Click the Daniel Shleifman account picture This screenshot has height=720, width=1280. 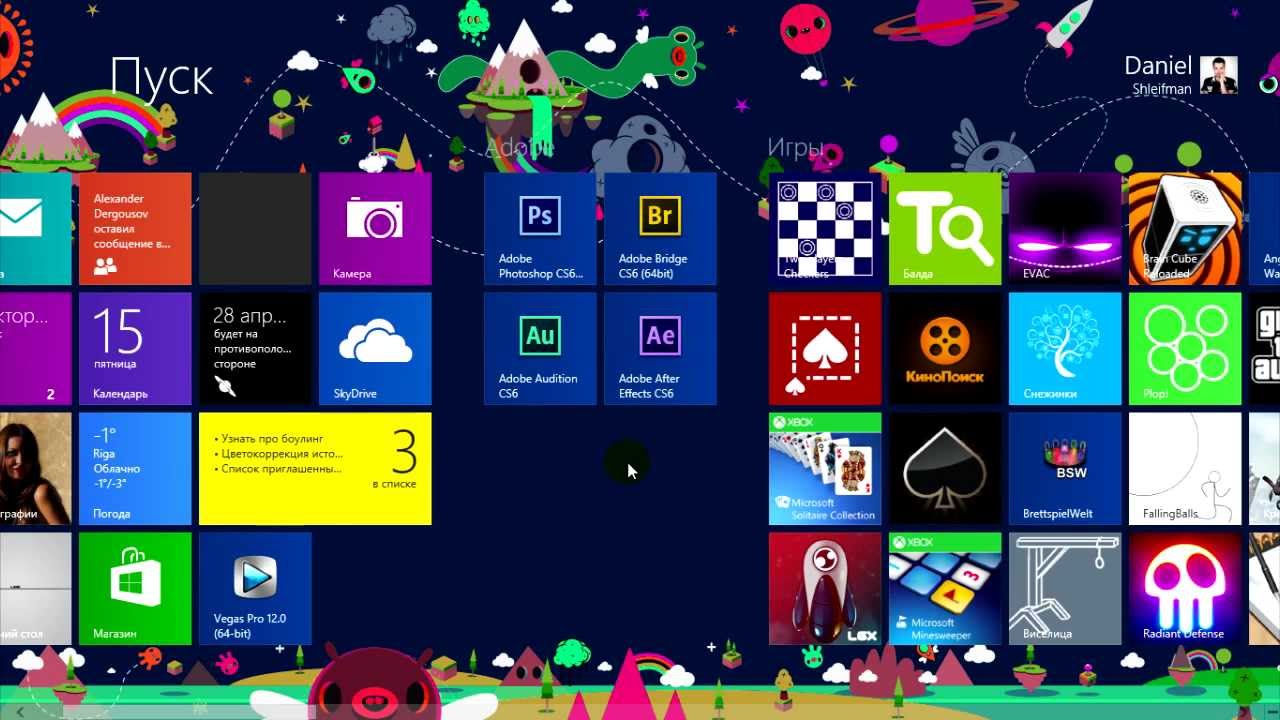point(1219,75)
